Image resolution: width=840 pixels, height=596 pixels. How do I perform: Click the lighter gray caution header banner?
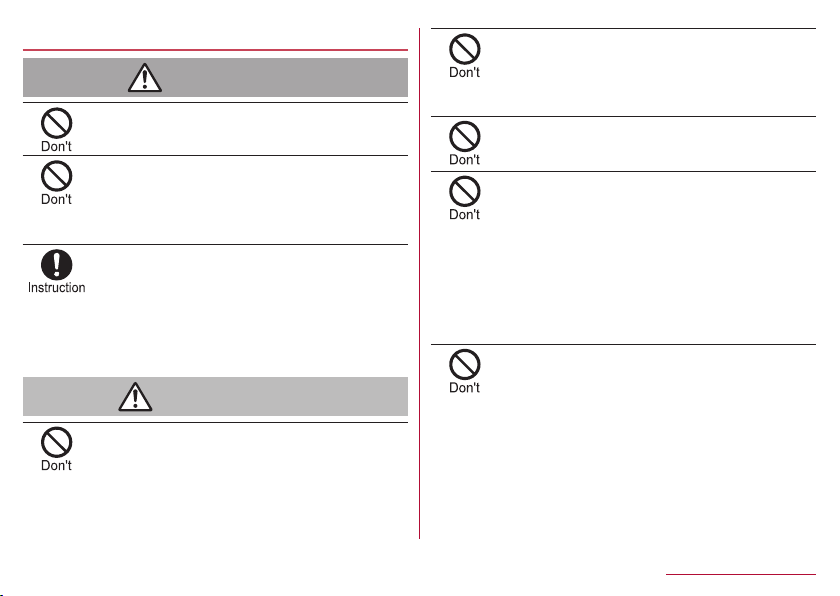click(215, 396)
